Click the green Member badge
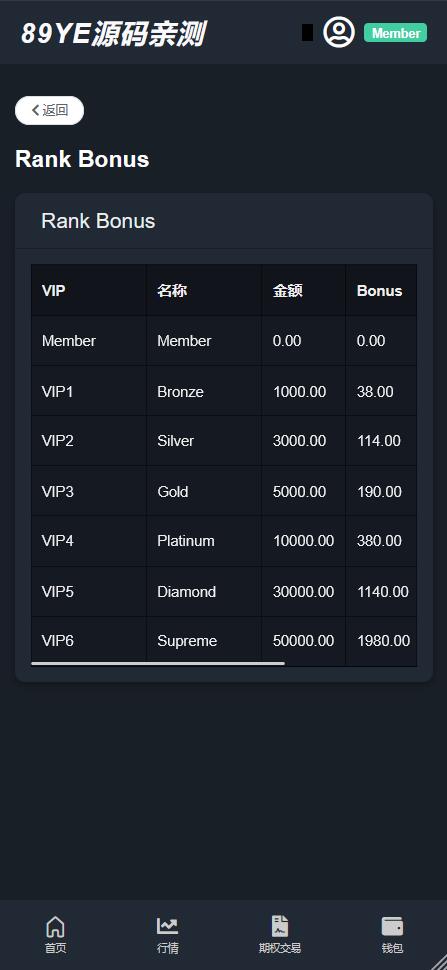Image resolution: width=447 pixels, height=970 pixels. click(x=396, y=33)
